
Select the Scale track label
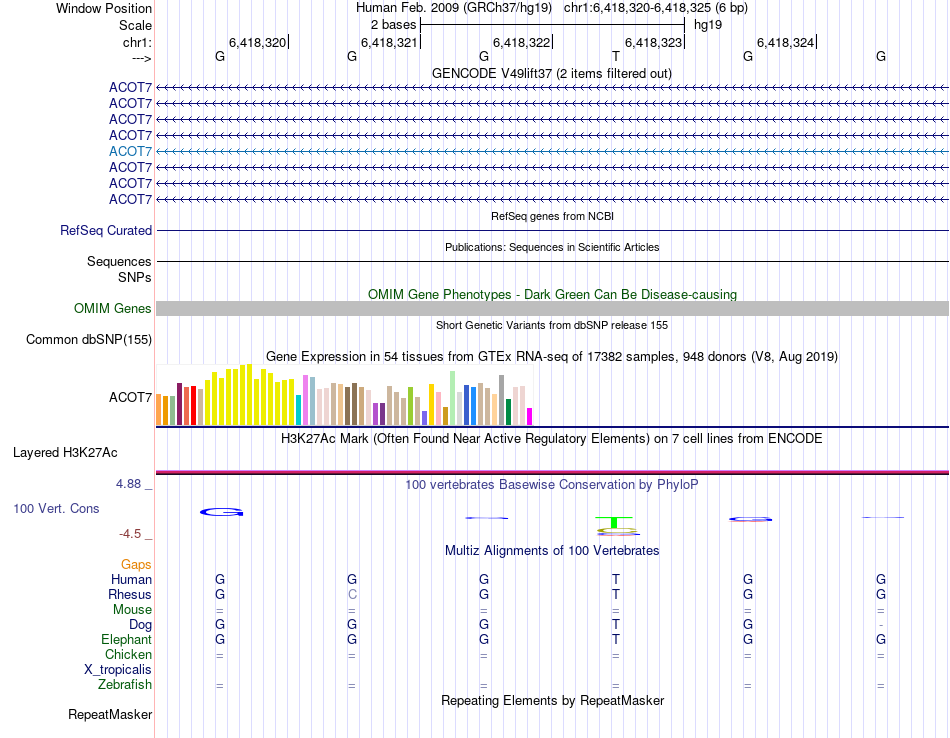pos(135,25)
